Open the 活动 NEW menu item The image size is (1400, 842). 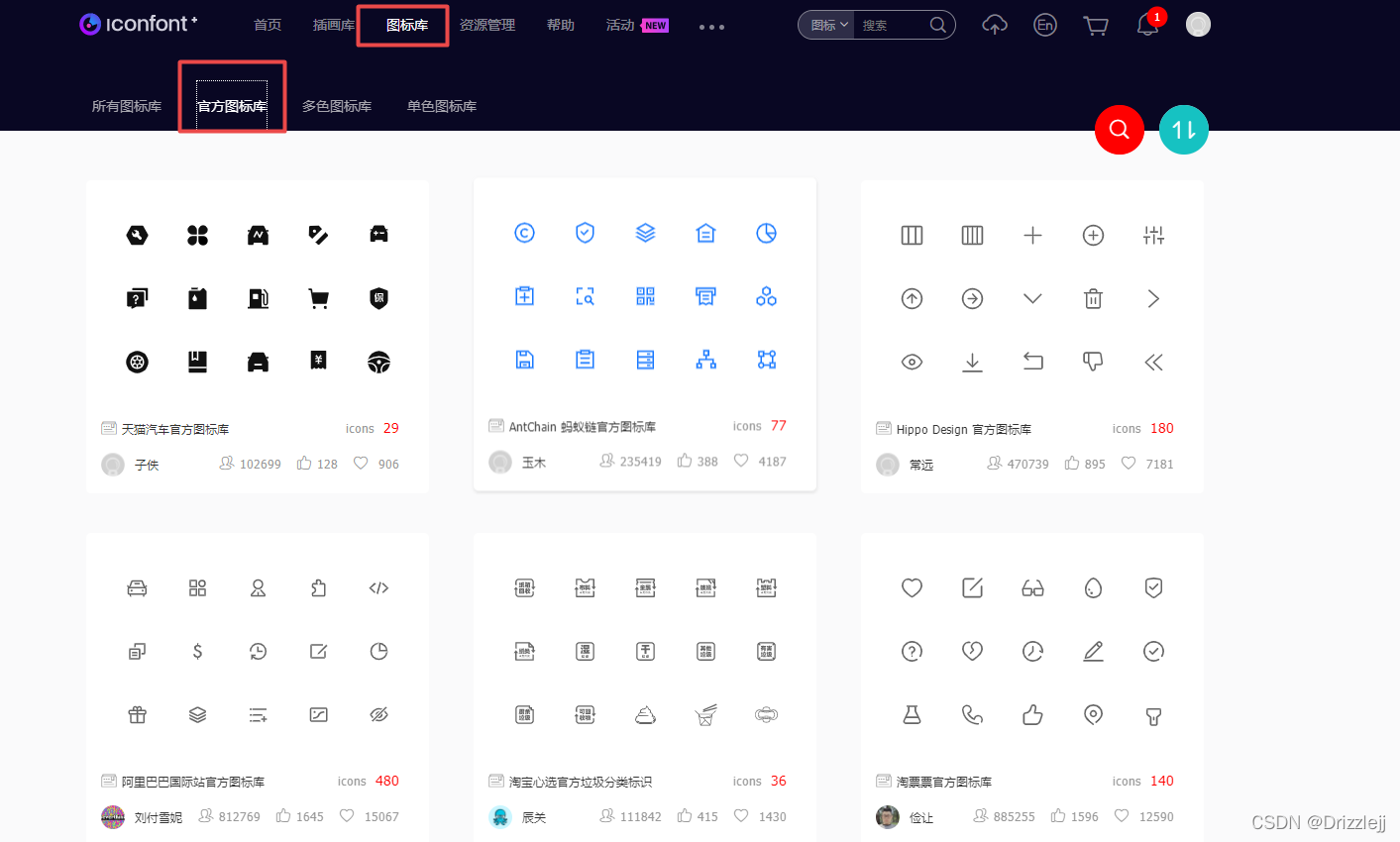tap(637, 25)
